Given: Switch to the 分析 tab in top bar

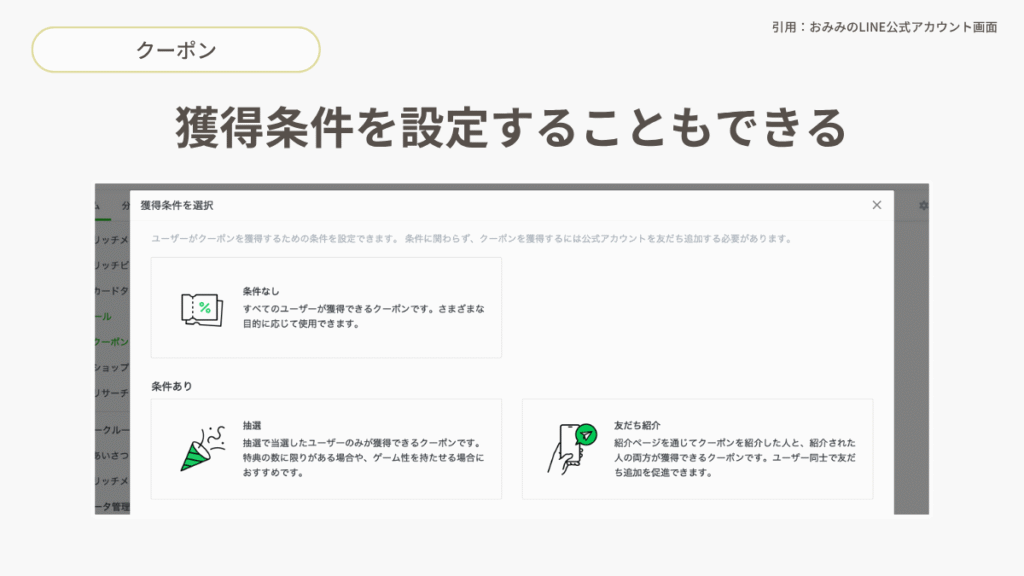Looking at the screenshot, I should point(125,205).
